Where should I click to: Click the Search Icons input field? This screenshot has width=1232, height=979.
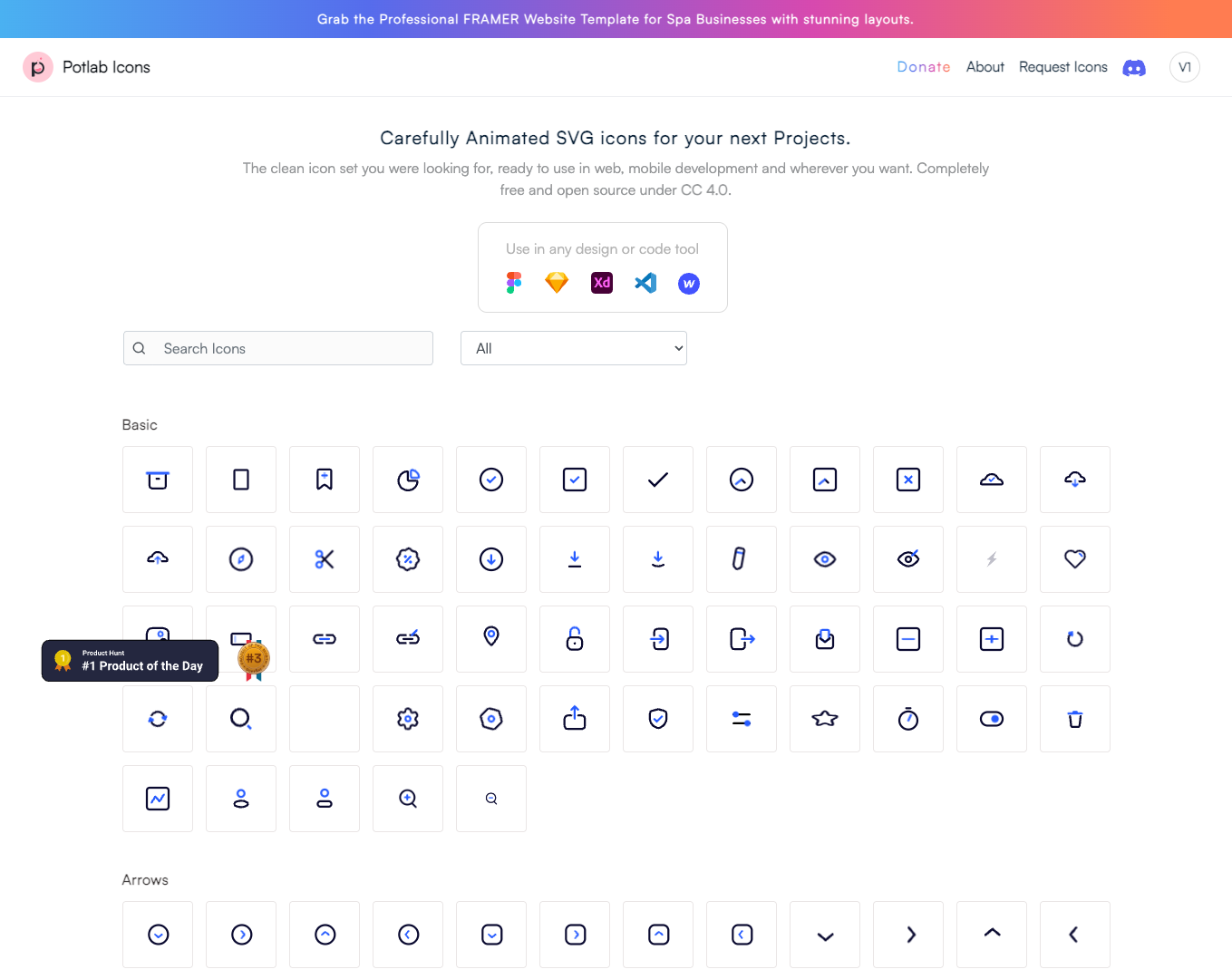click(277, 348)
